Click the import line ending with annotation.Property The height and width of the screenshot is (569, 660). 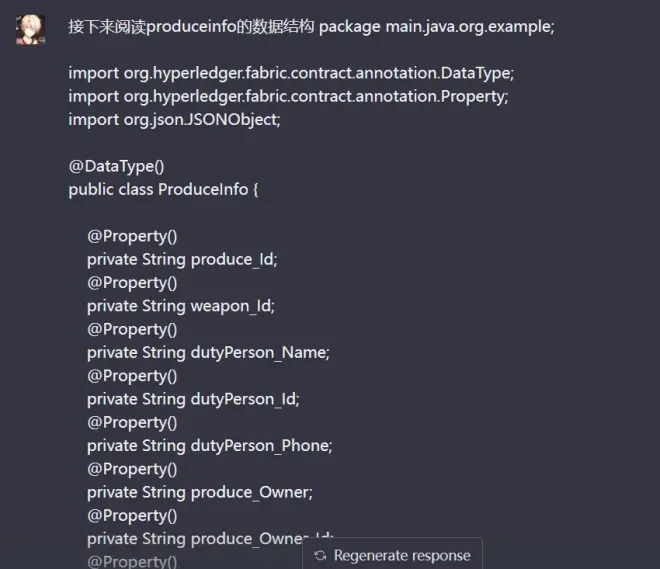(288, 96)
